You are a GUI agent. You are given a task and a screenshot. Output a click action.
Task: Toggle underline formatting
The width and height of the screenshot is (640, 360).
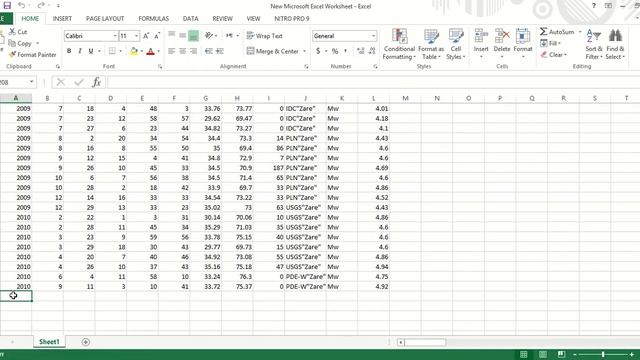91,51
